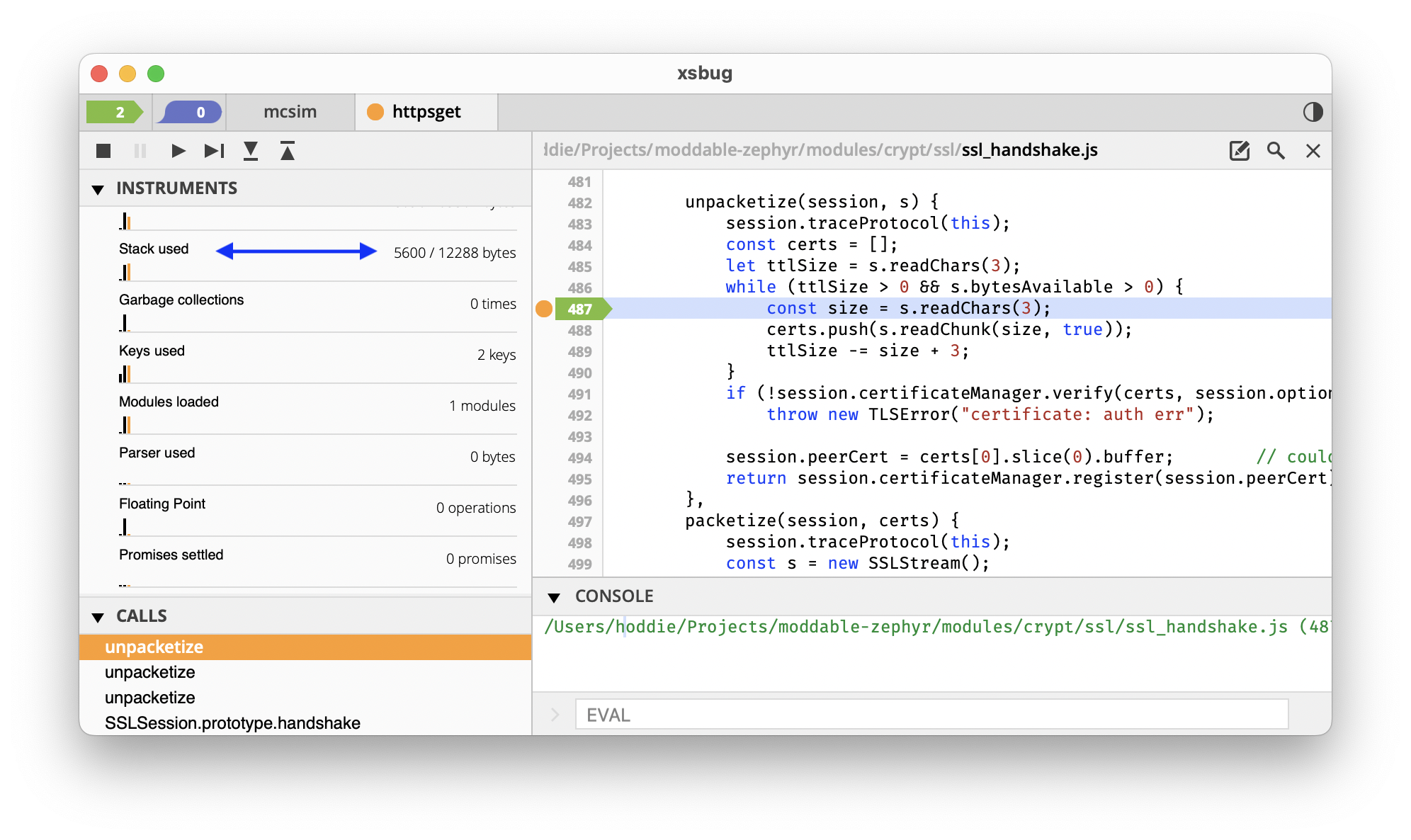Image resolution: width=1411 pixels, height=840 pixels.
Task: Click the Step in button
Action: tap(251, 151)
